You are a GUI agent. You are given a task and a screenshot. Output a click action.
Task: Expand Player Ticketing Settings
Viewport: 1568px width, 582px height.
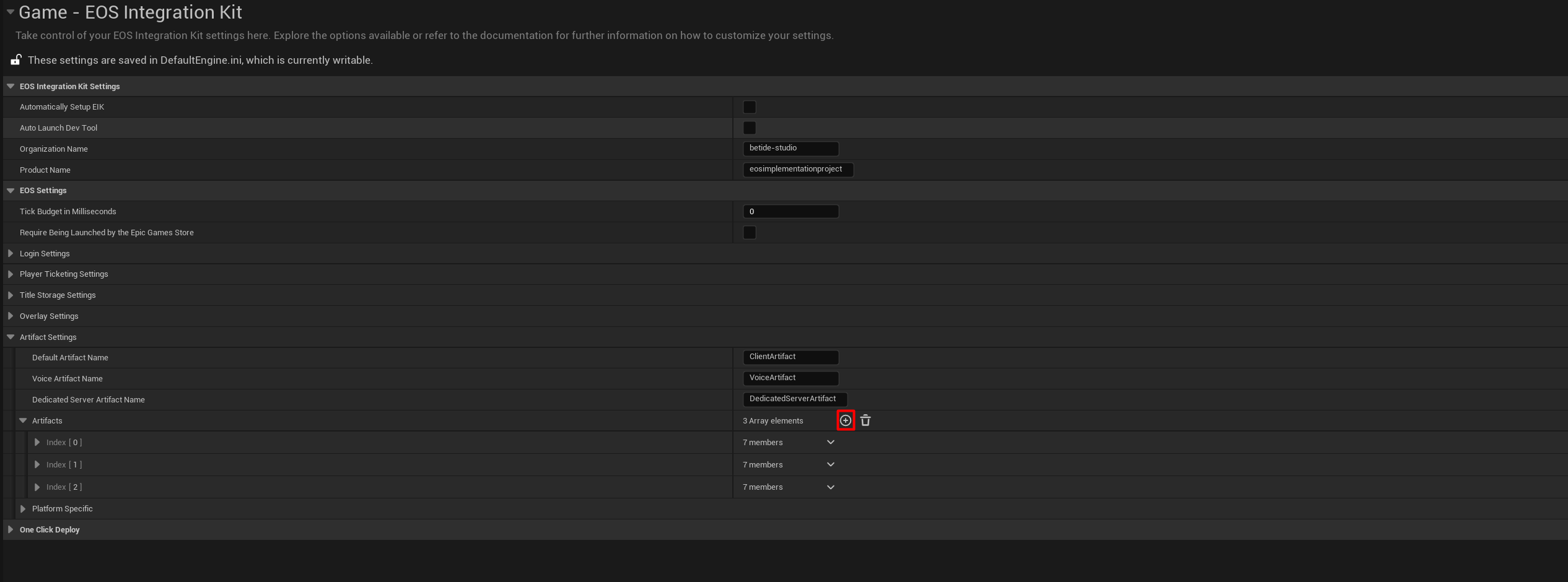tap(11, 274)
